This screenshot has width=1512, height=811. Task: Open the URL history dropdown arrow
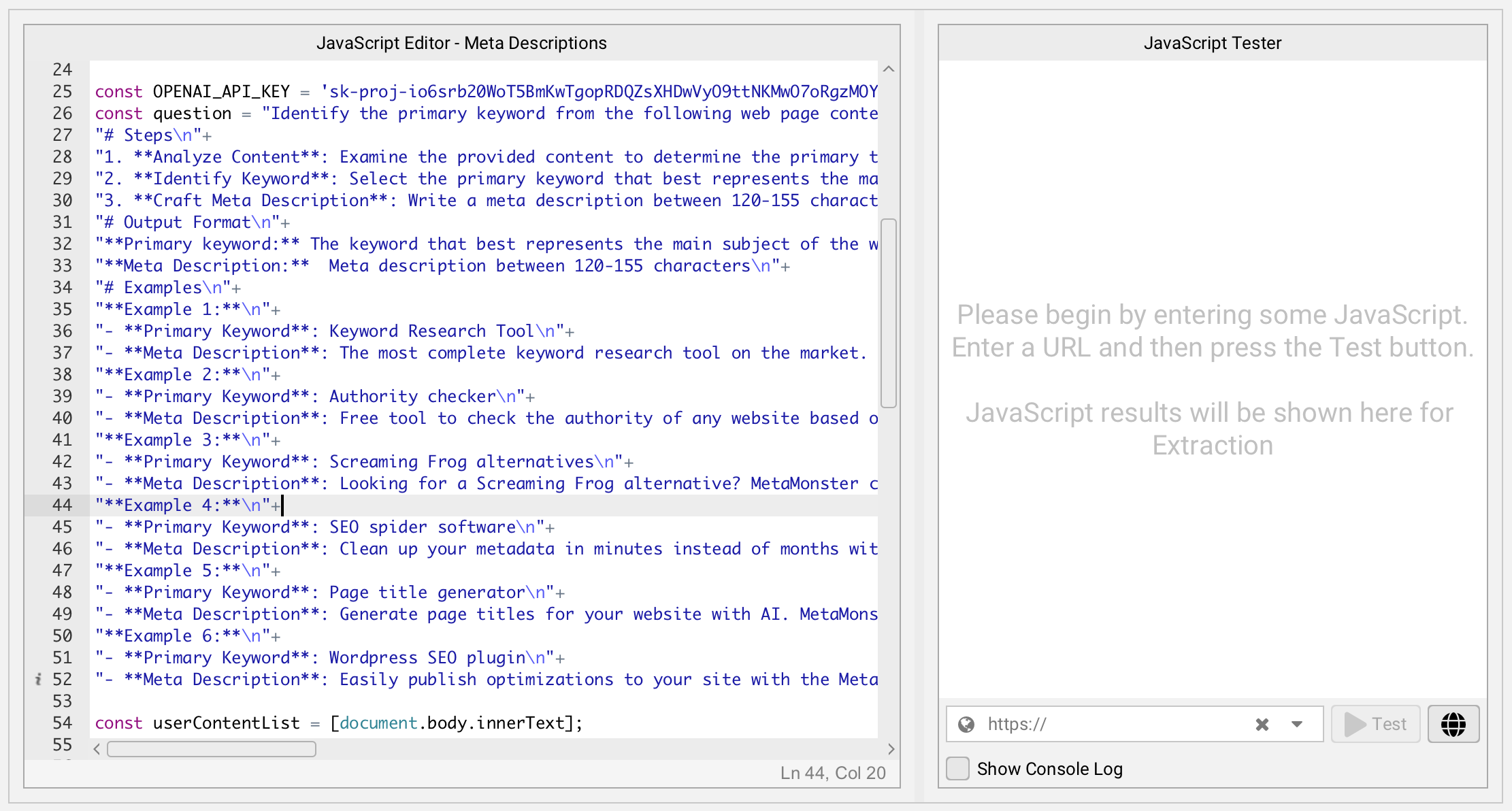[1296, 725]
